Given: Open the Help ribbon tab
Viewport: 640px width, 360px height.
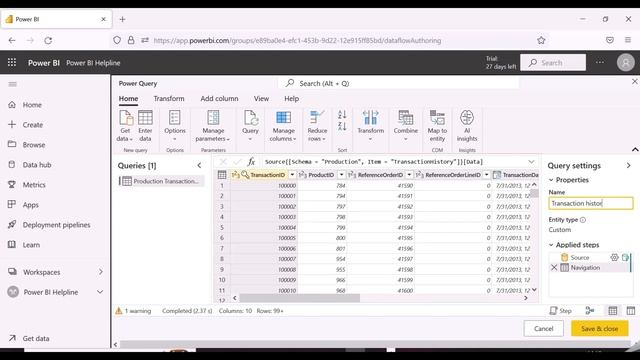Looking at the screenshot, I should 291,98.
